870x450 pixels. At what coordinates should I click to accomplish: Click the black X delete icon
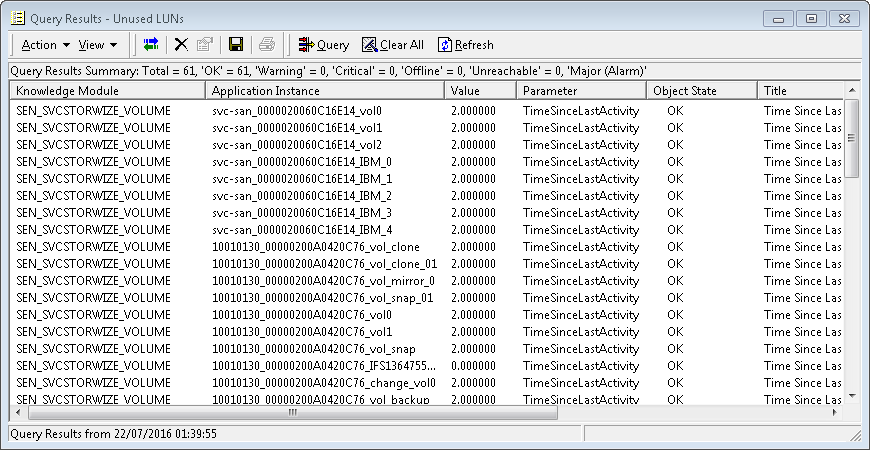pos(181,45)
